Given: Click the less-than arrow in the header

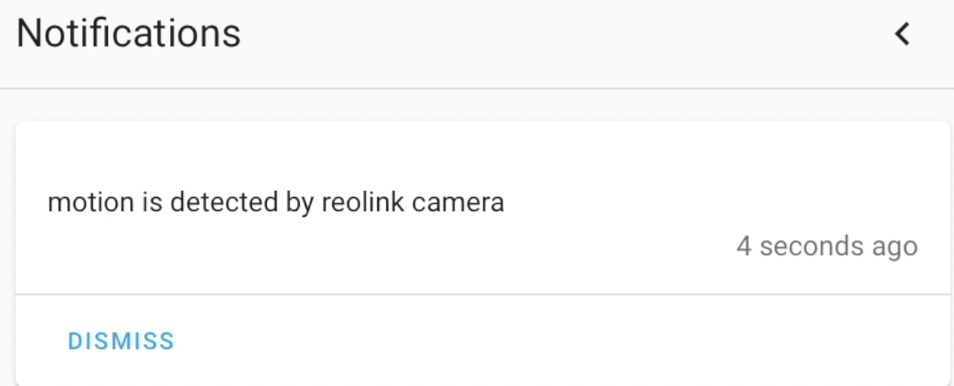Looking at the screenshot, I should click(x=903, y=33).
